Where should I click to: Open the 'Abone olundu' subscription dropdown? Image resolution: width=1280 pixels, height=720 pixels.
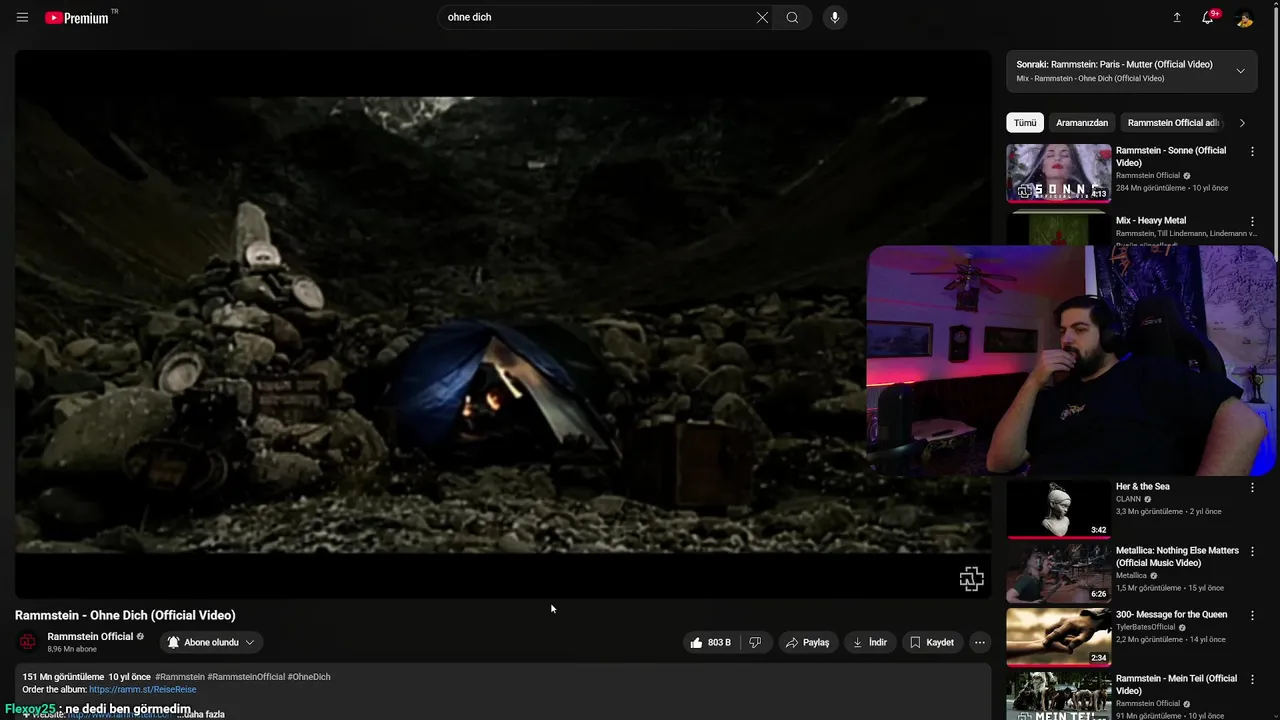(x=211, y=642)
